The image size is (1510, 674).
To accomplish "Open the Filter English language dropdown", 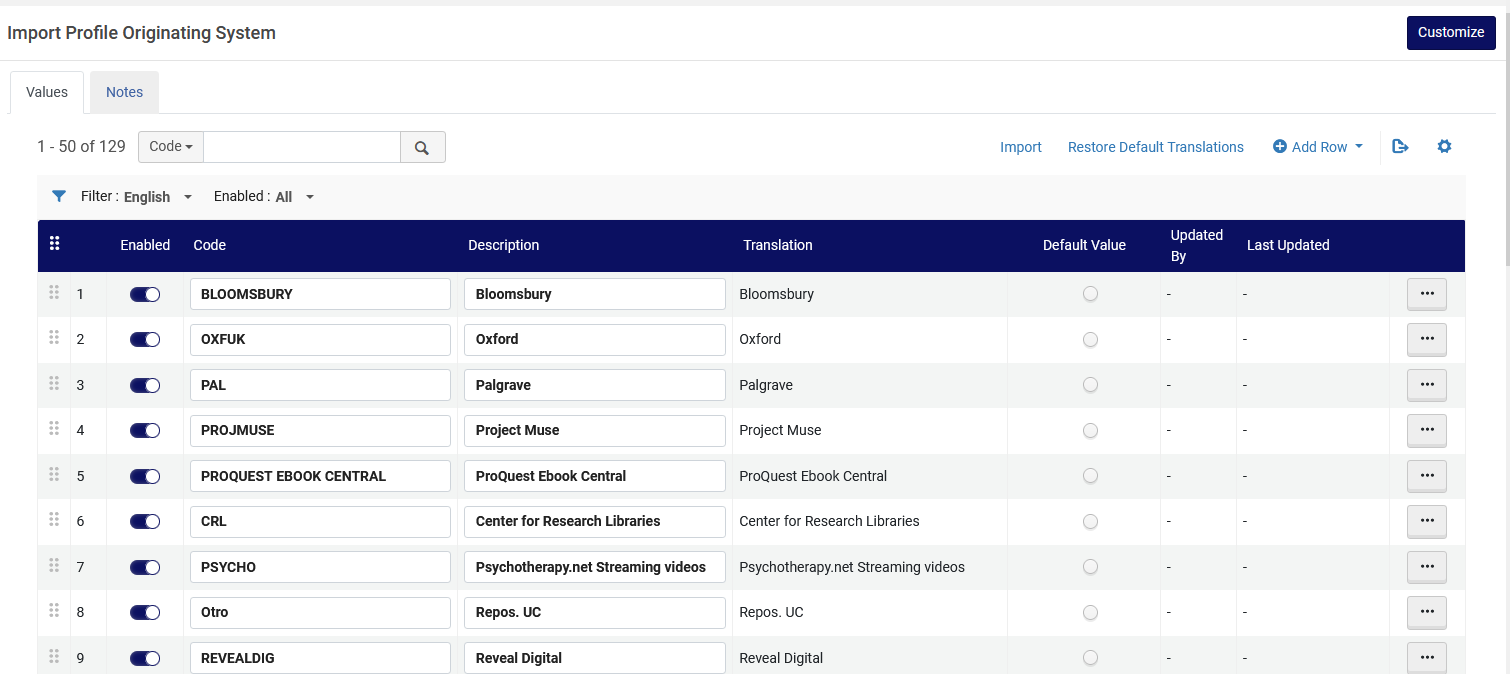I will point(158,197).
